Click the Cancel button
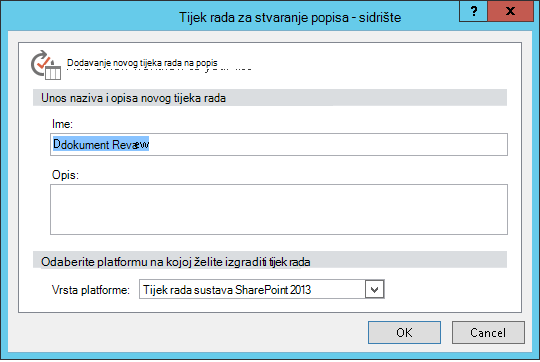This screenshot has width=540, height=362. [x=488, y=332]
